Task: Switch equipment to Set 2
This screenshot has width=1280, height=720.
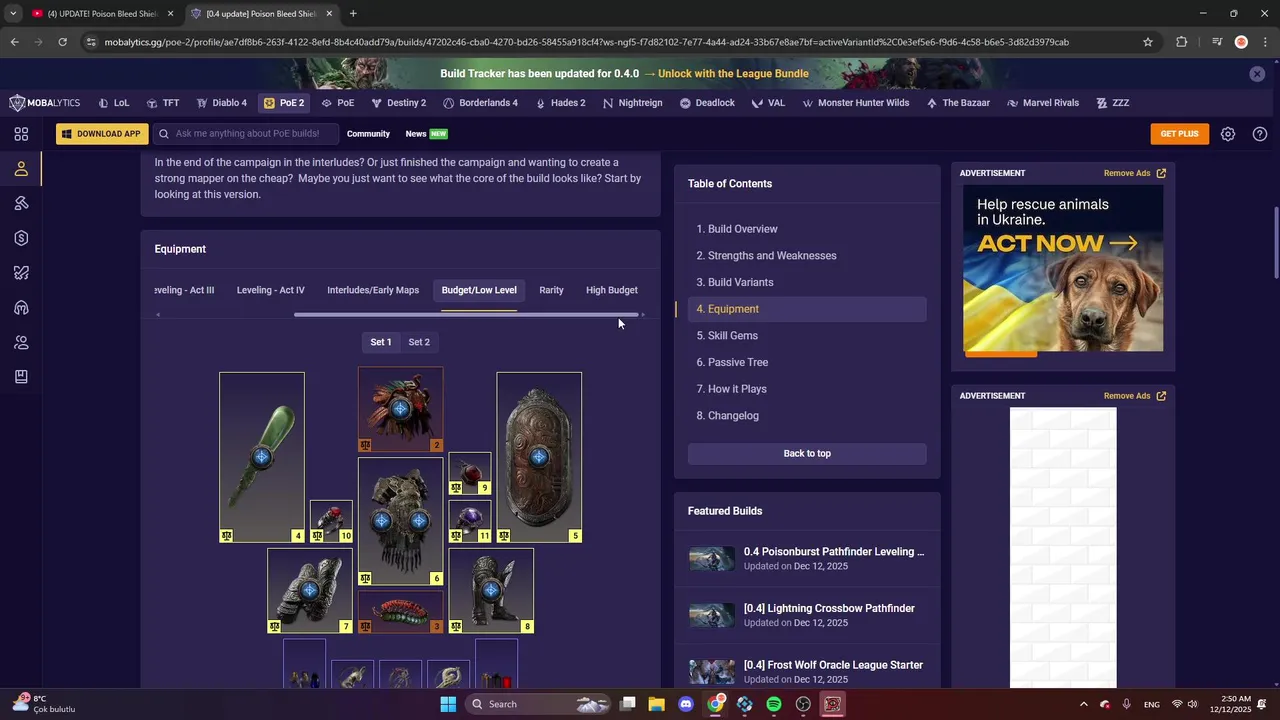Action: click(419, 342)
